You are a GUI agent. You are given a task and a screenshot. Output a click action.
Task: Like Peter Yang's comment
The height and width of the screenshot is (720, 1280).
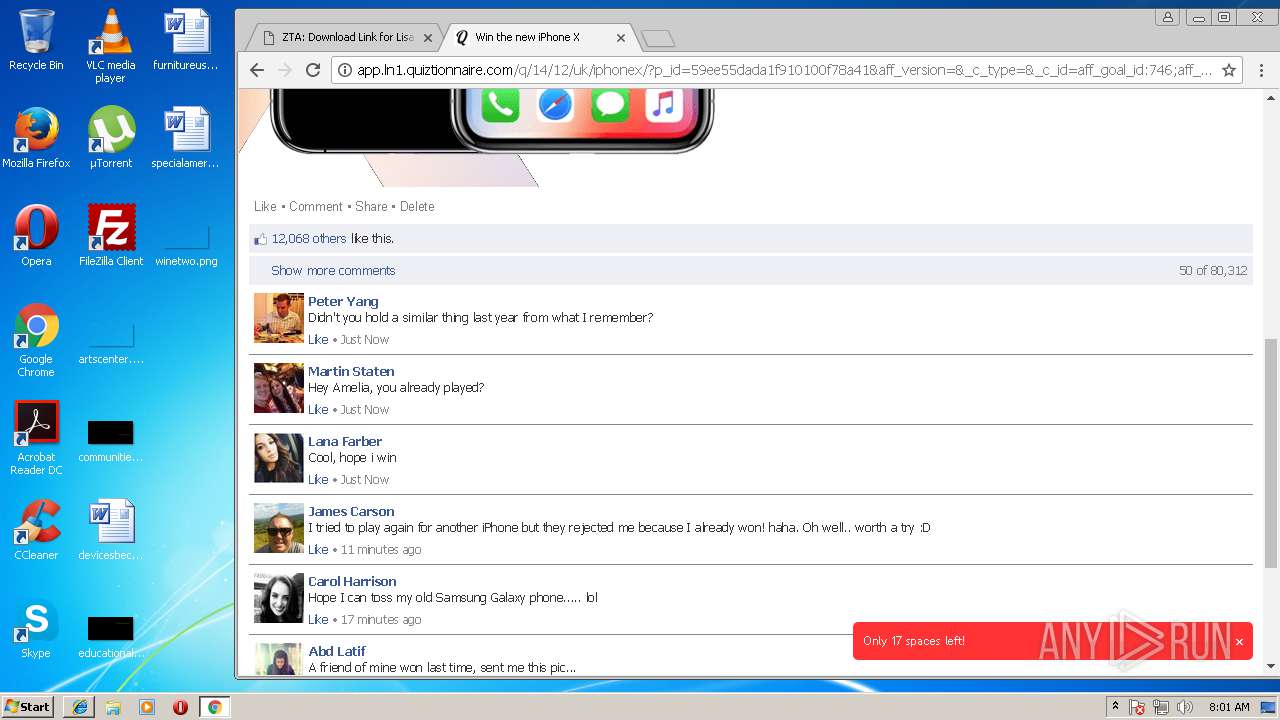point(318,339)
